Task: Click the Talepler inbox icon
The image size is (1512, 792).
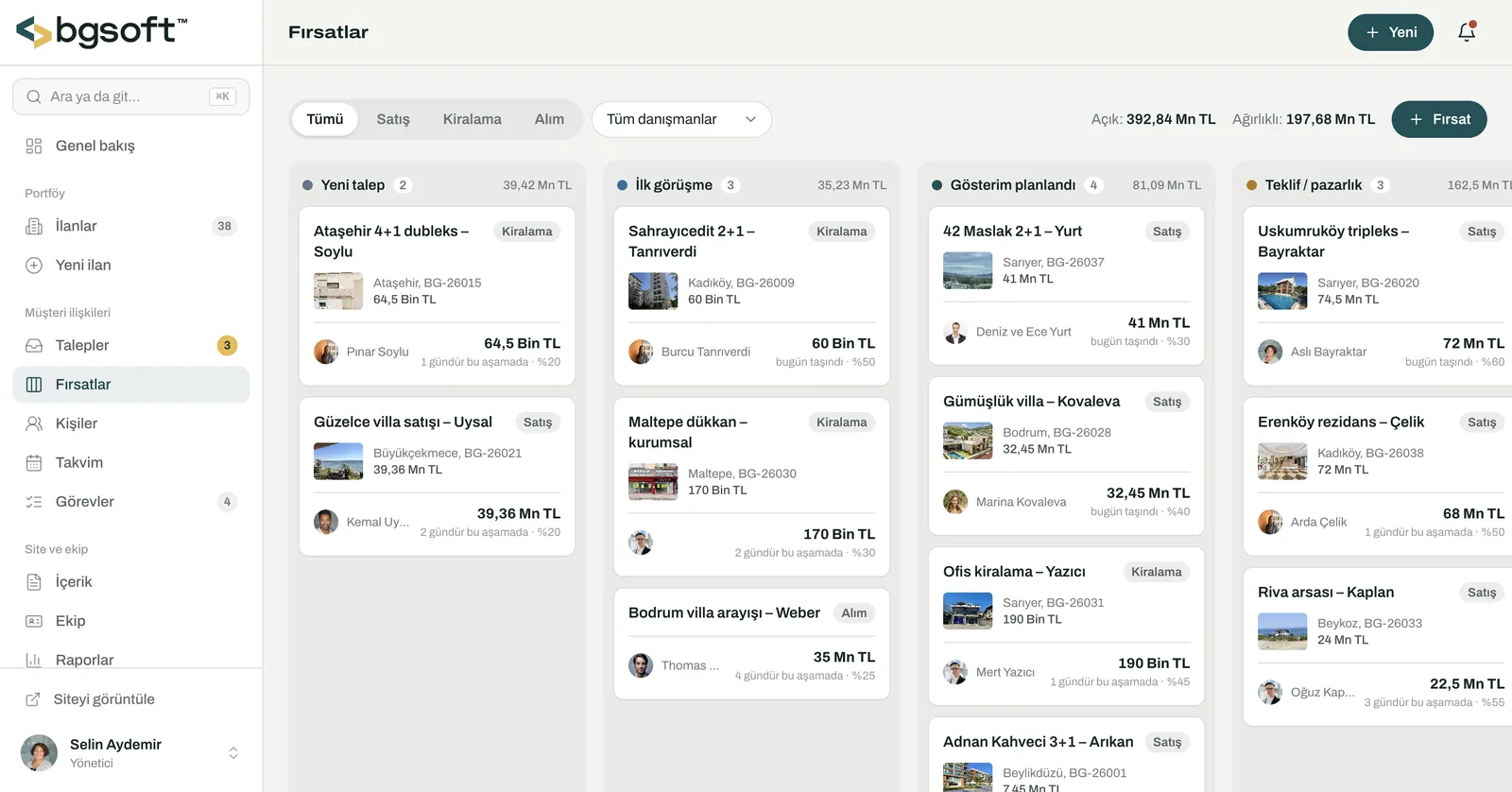Action: tap(34, 346)
